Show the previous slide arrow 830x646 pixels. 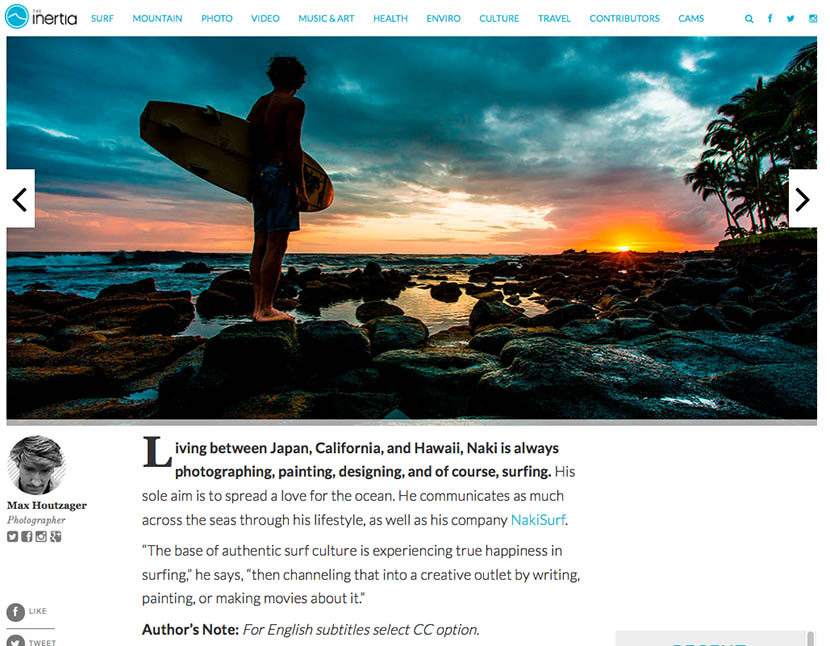[x=20, y=199]
